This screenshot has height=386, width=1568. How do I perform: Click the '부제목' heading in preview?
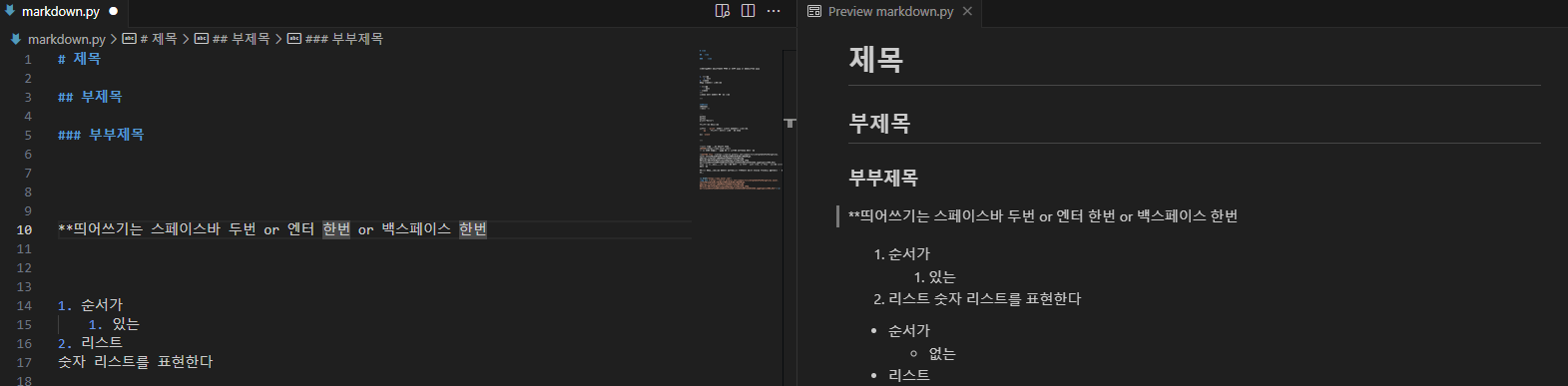click(879, 124)
